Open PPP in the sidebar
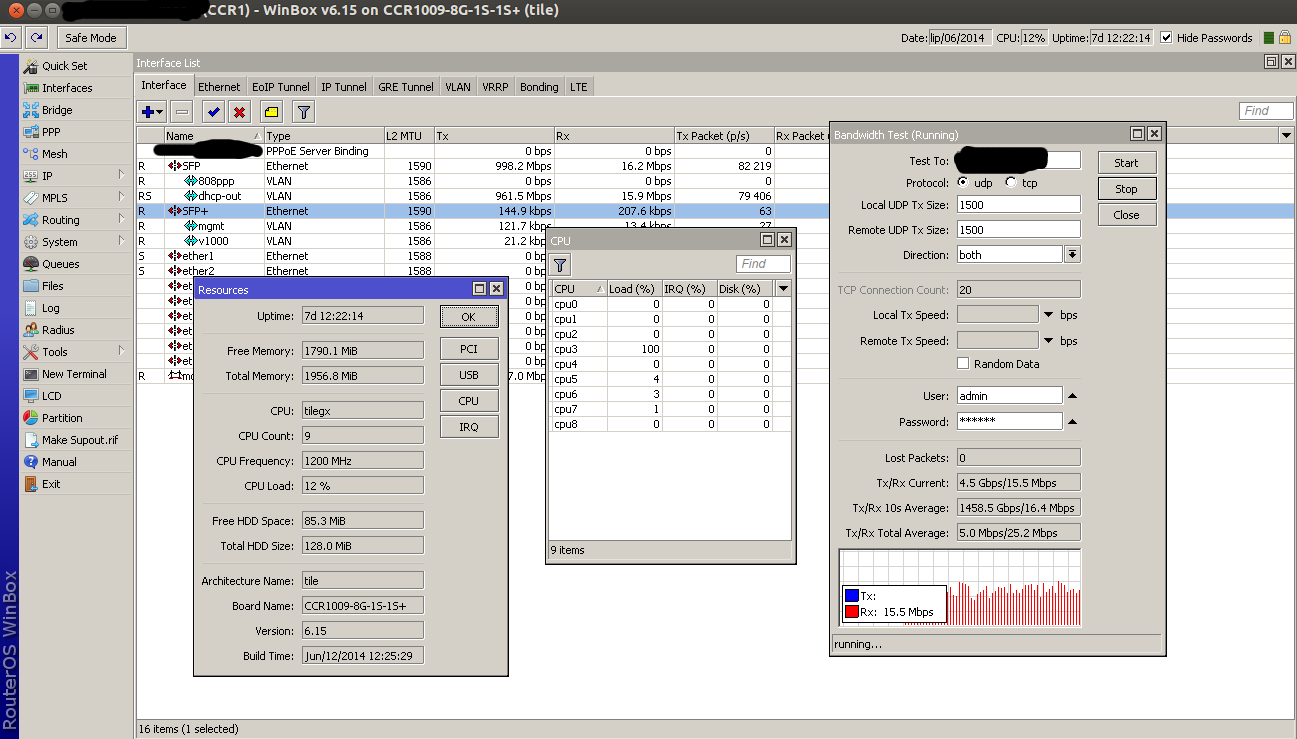1297x739 pixels. (x=51, y=132)
